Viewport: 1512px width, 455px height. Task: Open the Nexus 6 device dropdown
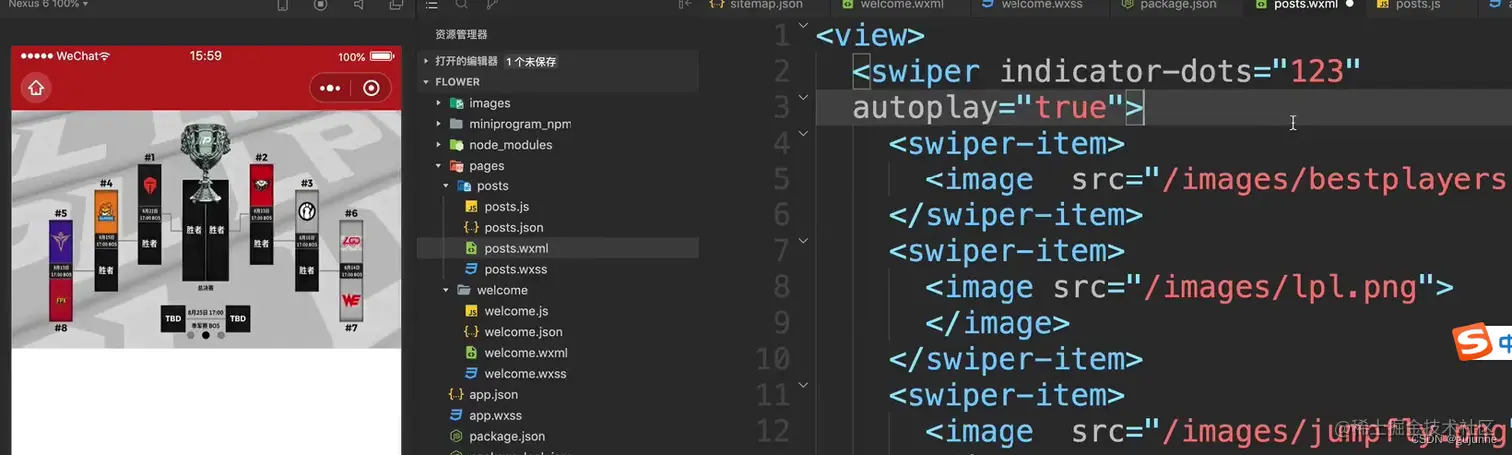click(48, 4)
